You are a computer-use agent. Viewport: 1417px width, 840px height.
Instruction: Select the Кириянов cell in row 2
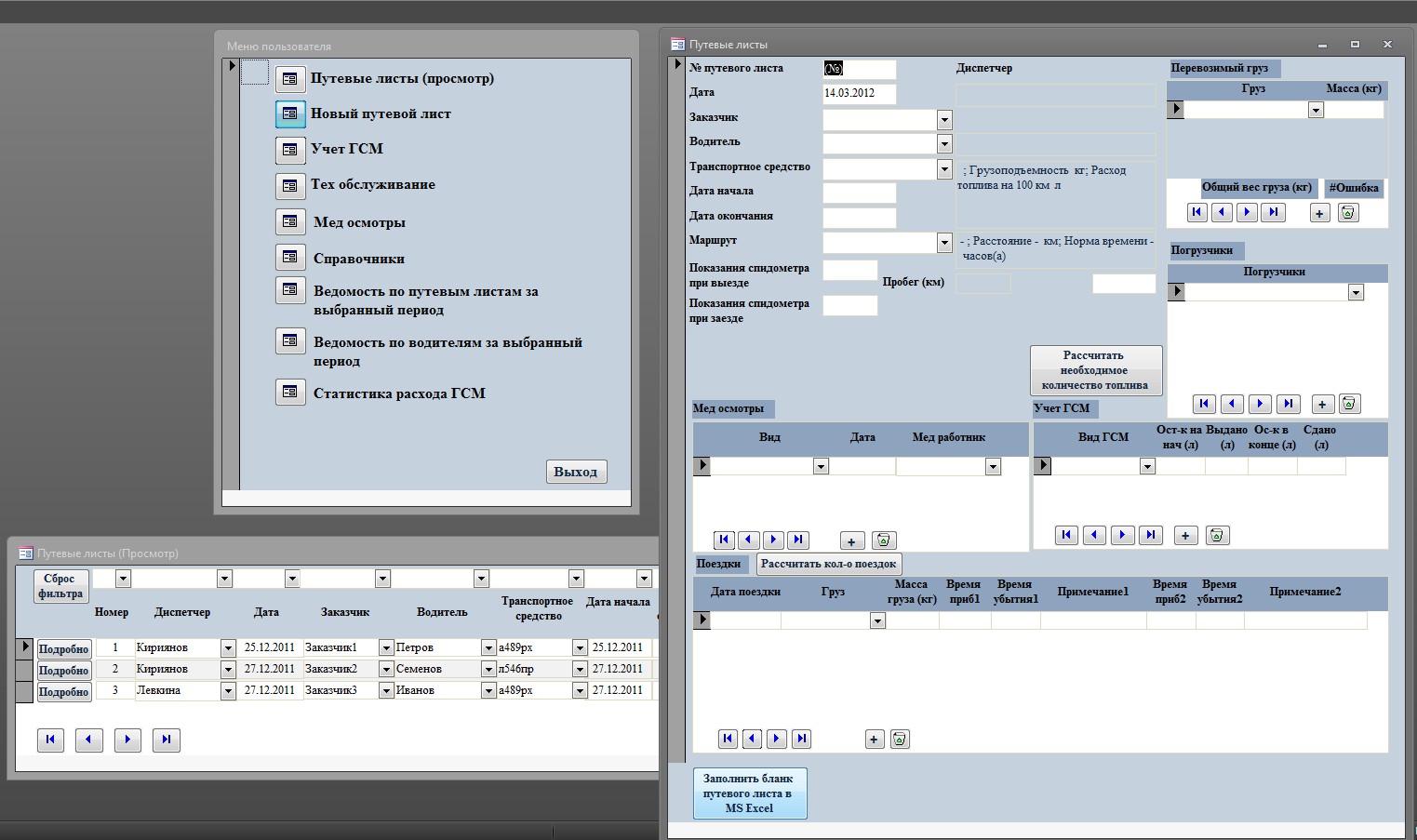click(177, 669)
